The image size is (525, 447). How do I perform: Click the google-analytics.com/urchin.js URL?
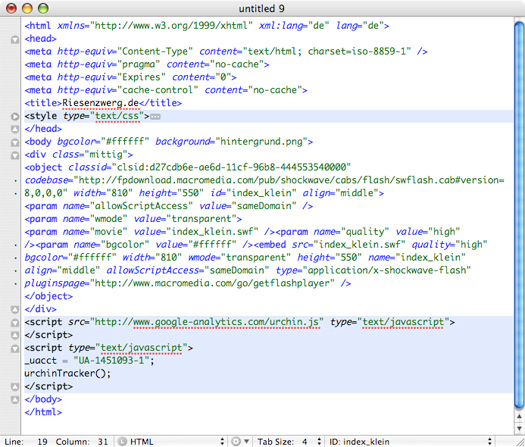pyautogui.click(x=207, y=322)
